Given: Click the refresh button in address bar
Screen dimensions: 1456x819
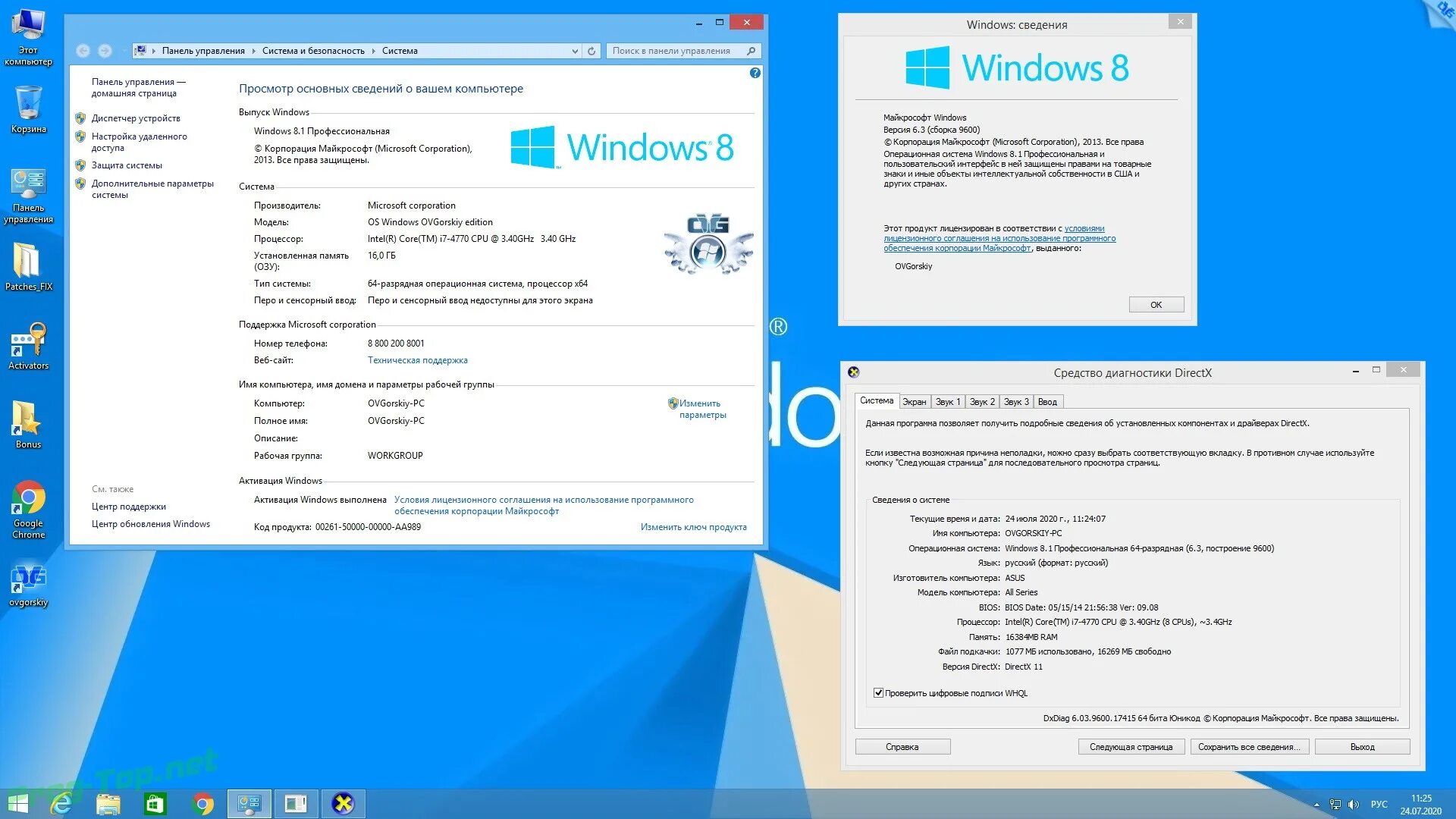Looking at the screenshot, I should click(x=591, y=51).
